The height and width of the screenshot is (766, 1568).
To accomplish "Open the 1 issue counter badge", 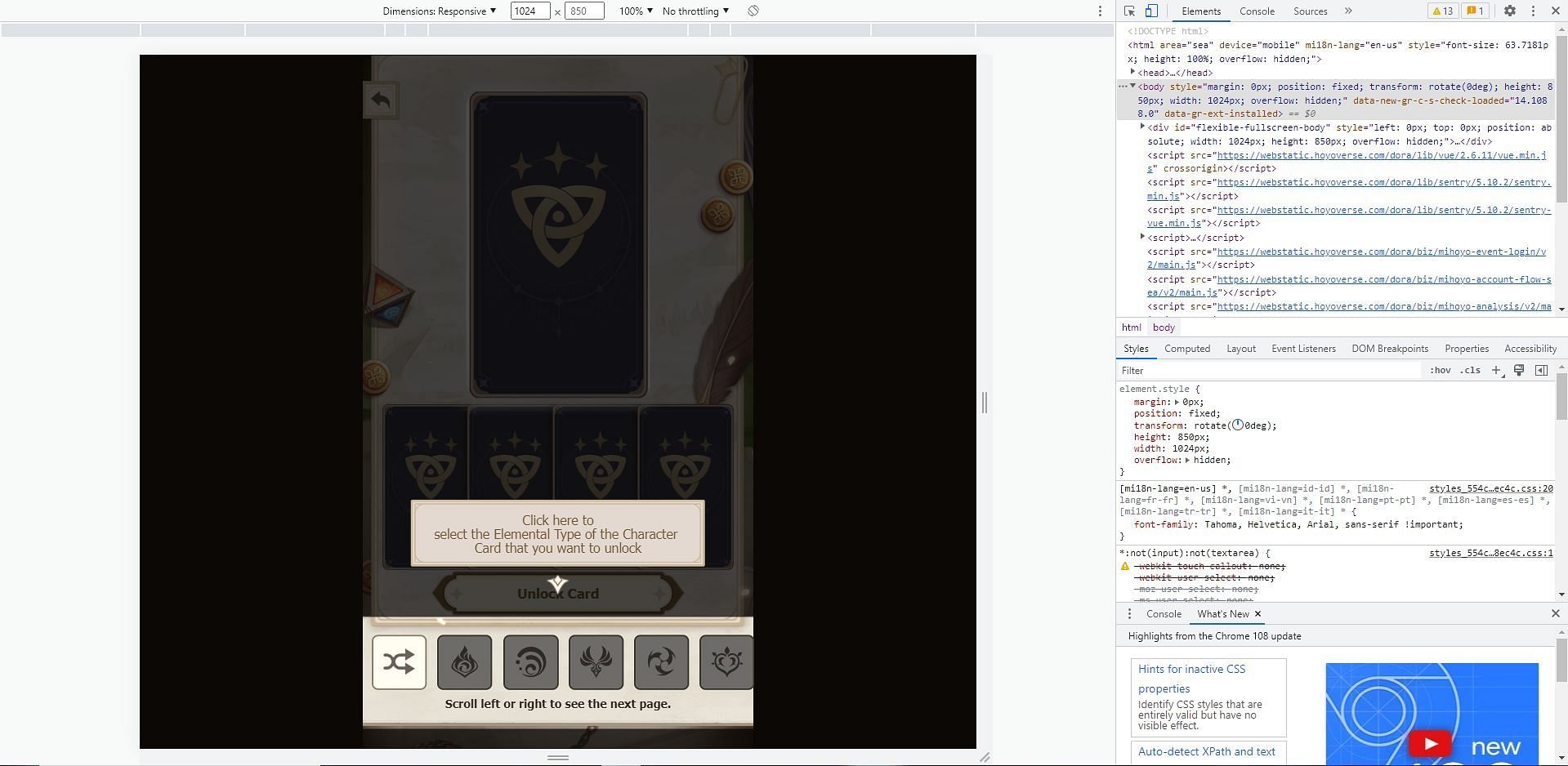I will (1475, 11).
